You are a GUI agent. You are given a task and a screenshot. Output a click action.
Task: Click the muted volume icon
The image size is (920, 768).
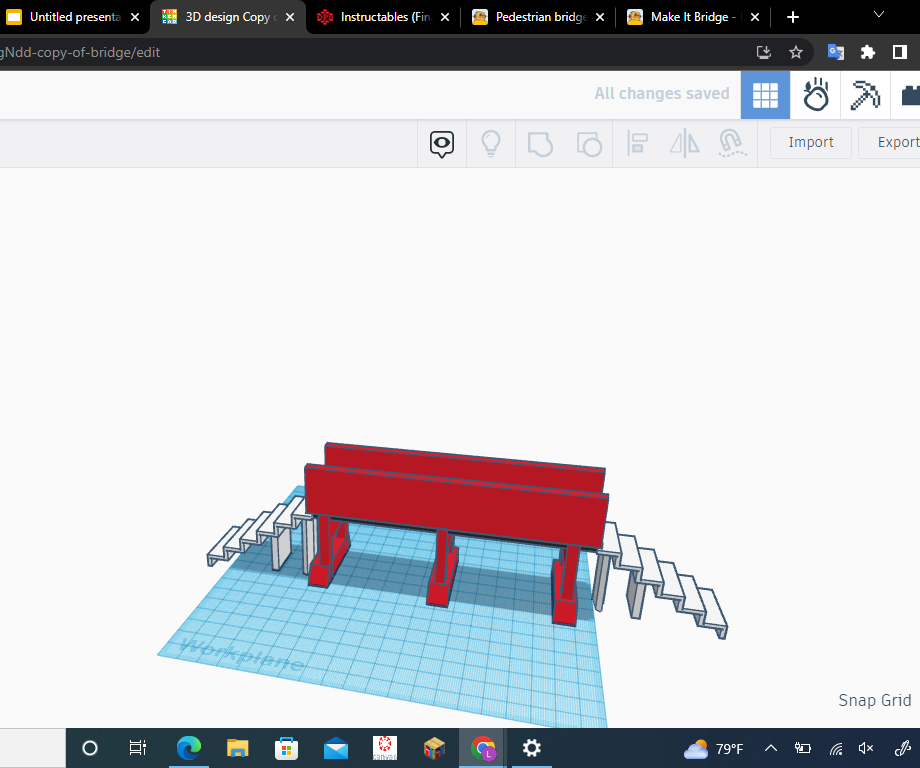tap(866, 748)
